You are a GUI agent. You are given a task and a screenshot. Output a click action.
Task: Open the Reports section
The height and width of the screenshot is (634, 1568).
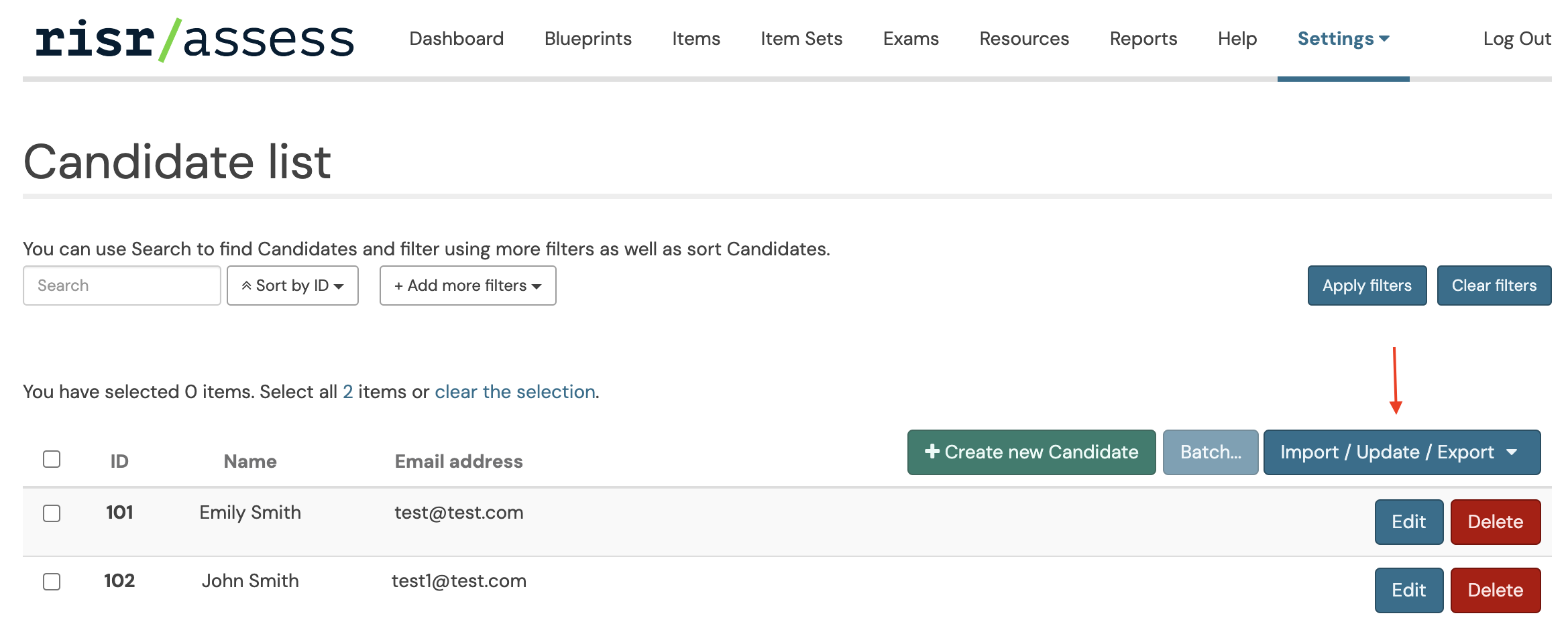tap(1143, 39)
